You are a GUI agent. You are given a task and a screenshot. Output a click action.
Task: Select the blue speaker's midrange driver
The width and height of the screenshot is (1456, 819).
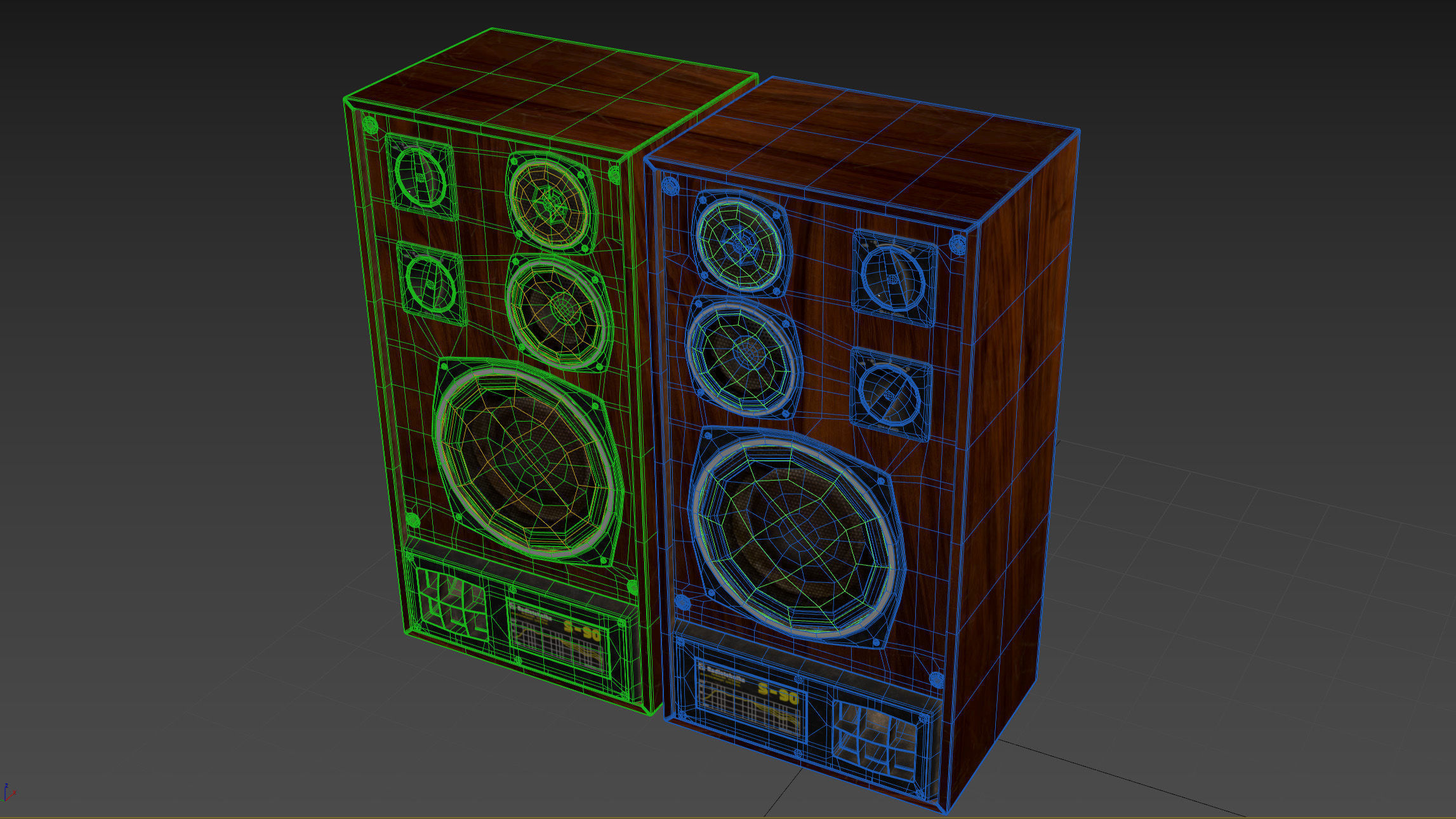point(745,356)
